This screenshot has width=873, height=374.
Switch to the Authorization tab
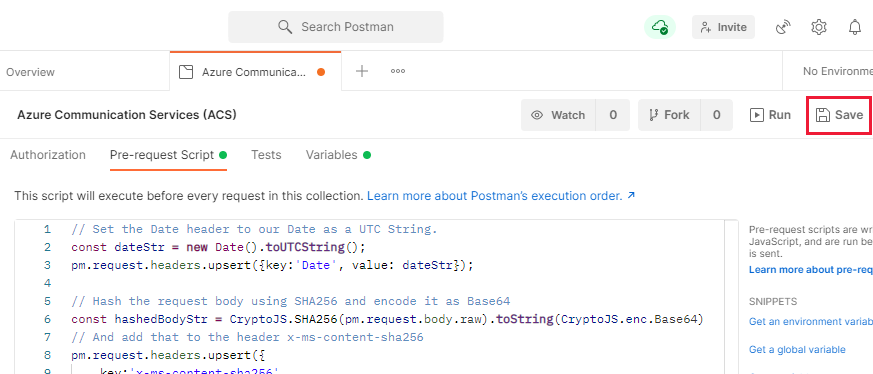click(x=48, y=155)
